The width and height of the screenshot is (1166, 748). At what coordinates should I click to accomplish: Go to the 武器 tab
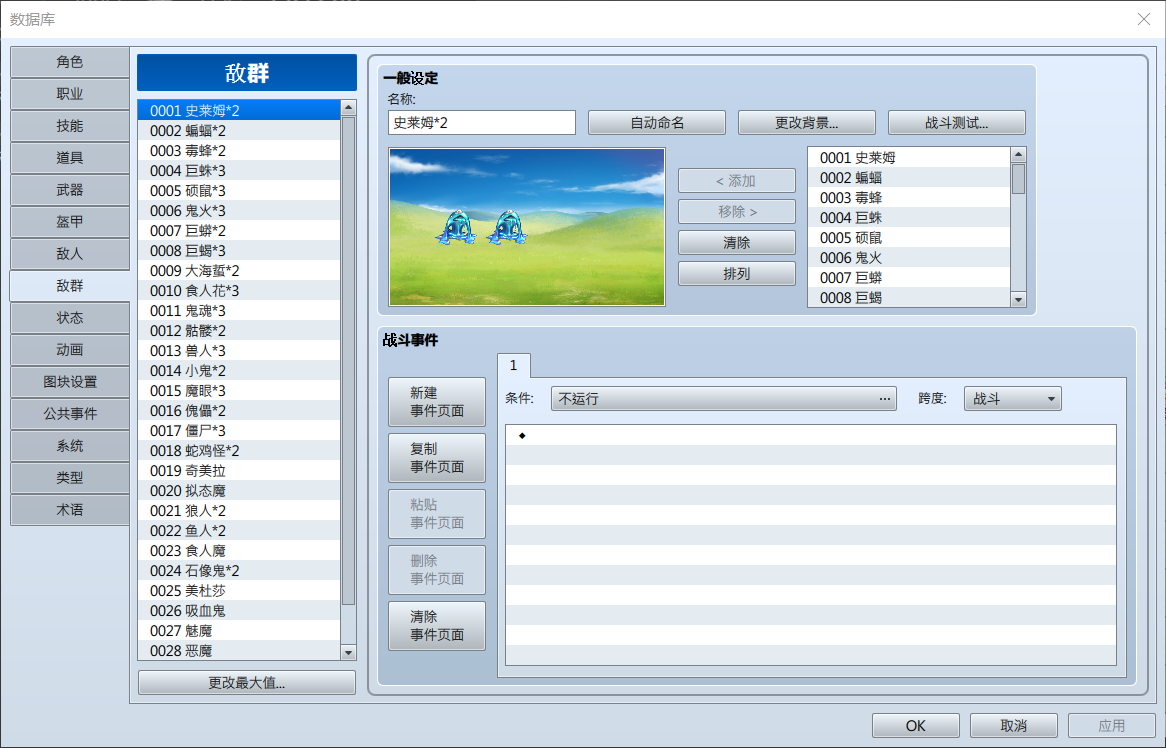pyautogui.click(x=70, y=190)
